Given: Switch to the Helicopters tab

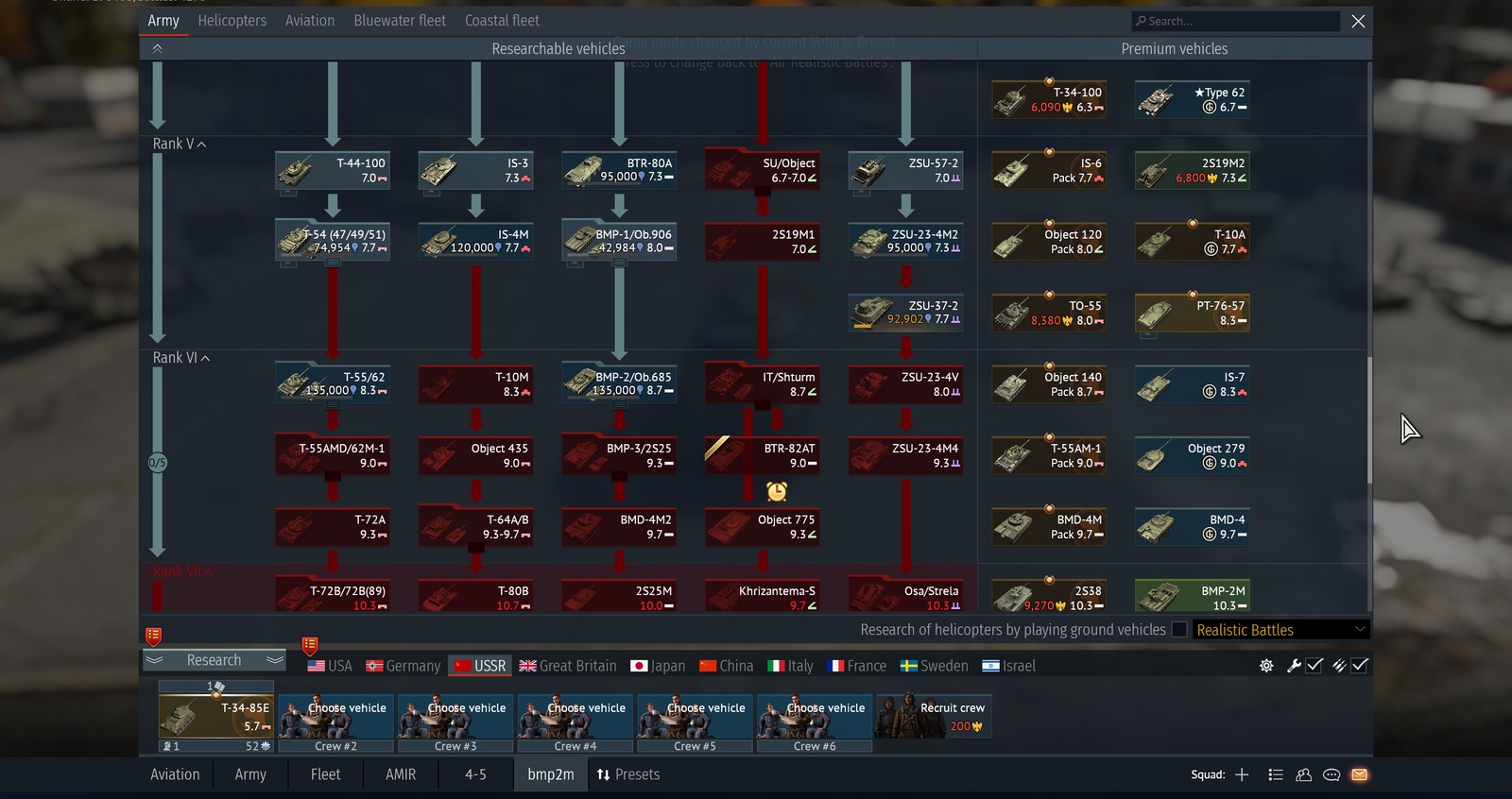Looking at the screenshot, I should 232,21.
